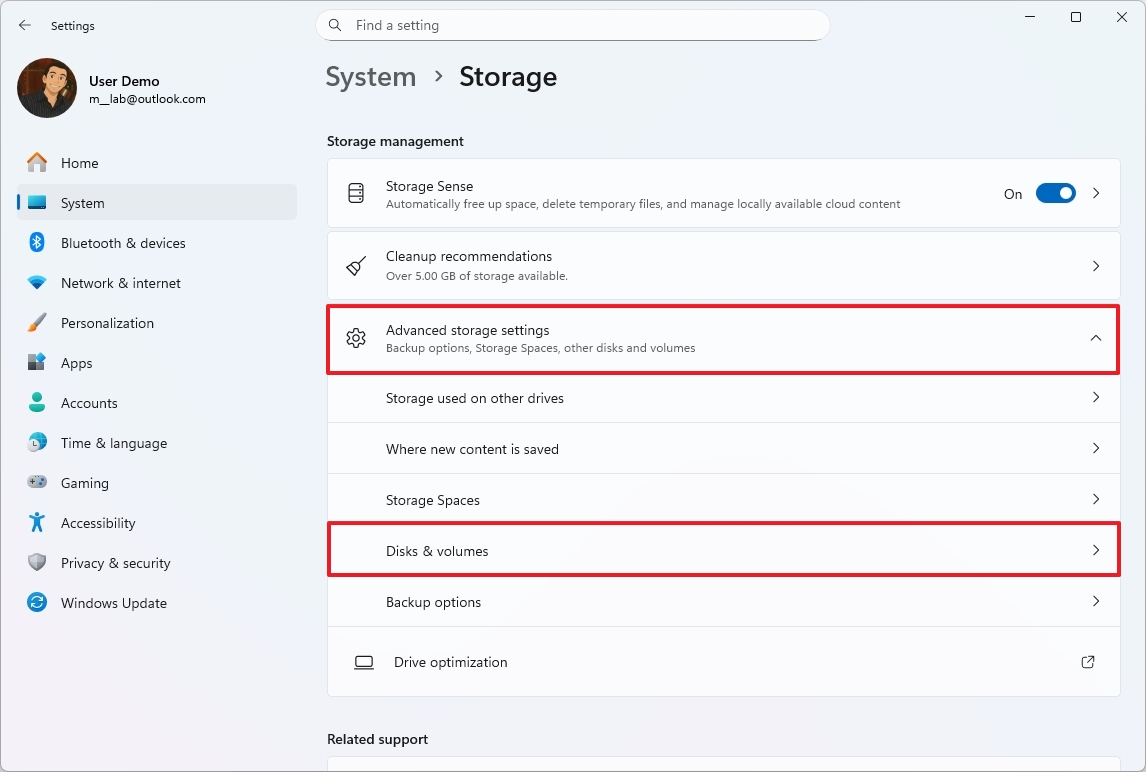Open the Personalization brush icon
Screen dimensions: 1146x772
coord(36,323)
